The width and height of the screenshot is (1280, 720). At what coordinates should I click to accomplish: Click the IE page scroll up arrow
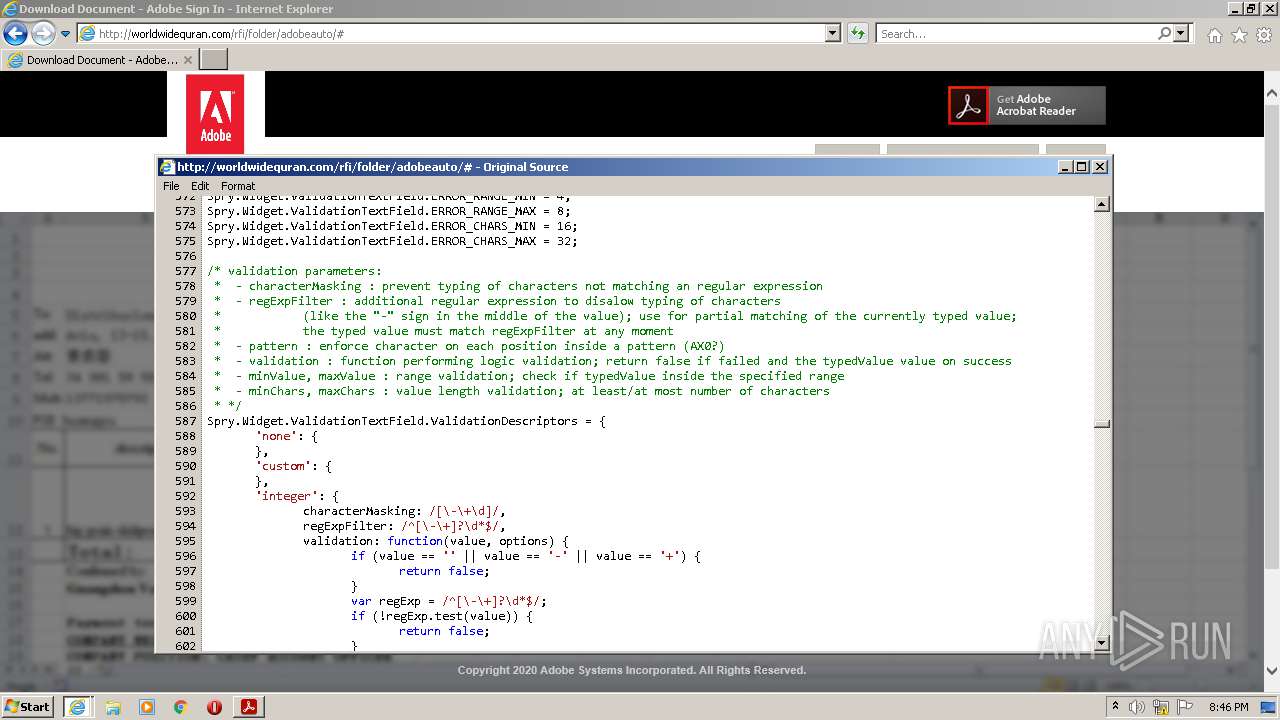tap(1272, 92)
